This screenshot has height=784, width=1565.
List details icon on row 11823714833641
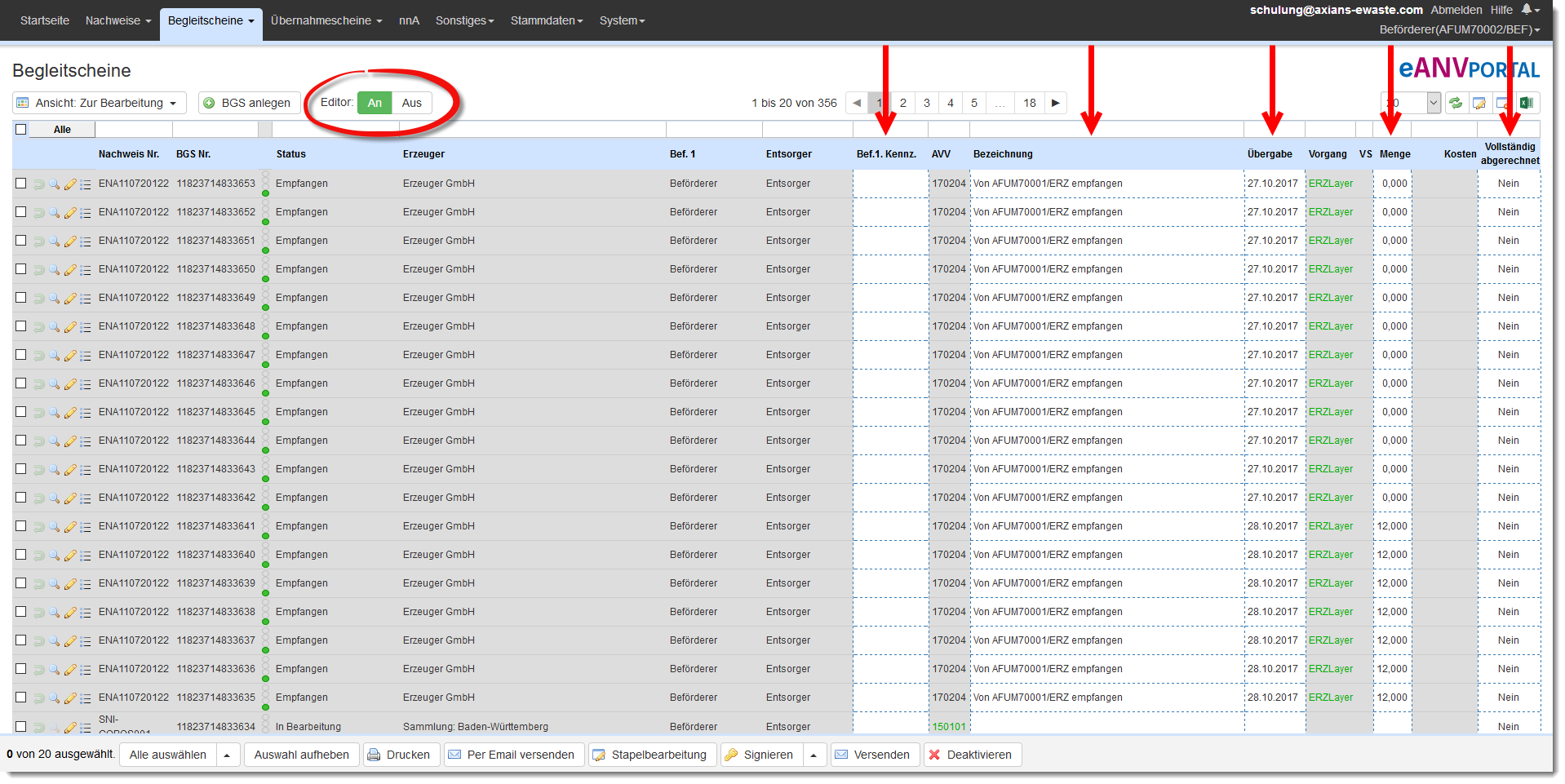coord(86,527)
